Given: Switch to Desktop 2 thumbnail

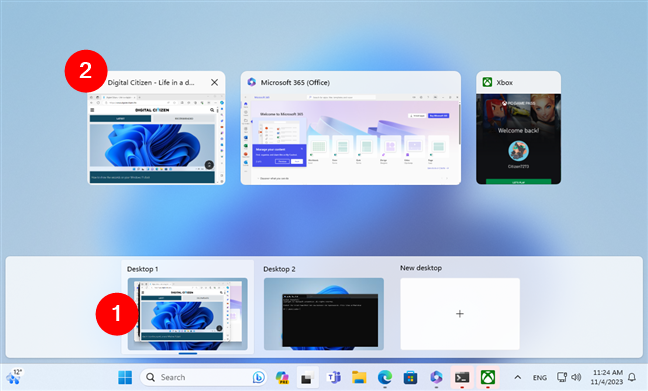Looking at the screenshot, I should [x=324, y=314].
